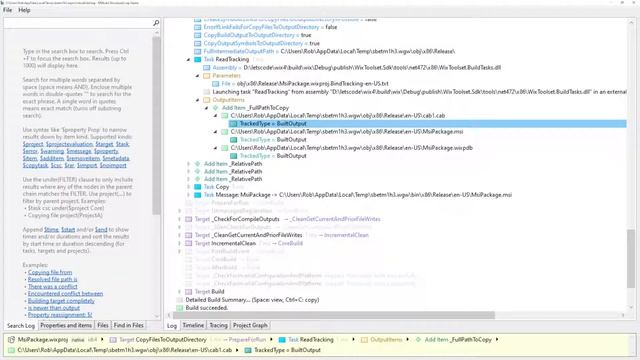
Task: Select the highlighted TrackedType = BuiltOutput row
Action: 427,124
